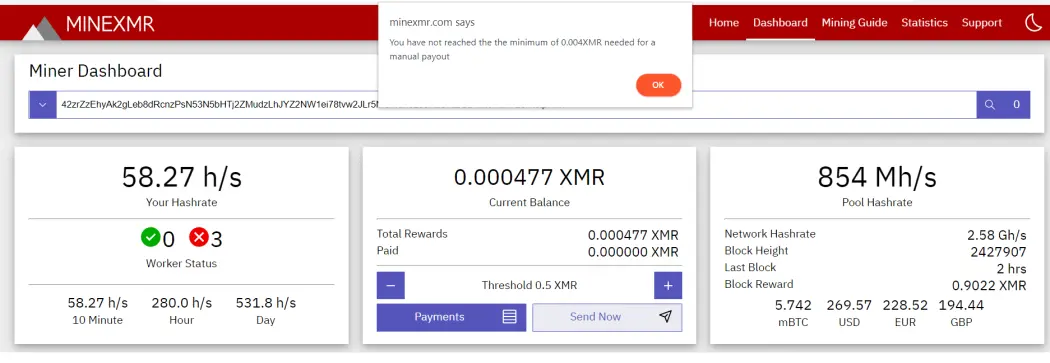
Task: Click the Network Hashrate value 2.58 Gh/s
Action: [x=996, y=236]
